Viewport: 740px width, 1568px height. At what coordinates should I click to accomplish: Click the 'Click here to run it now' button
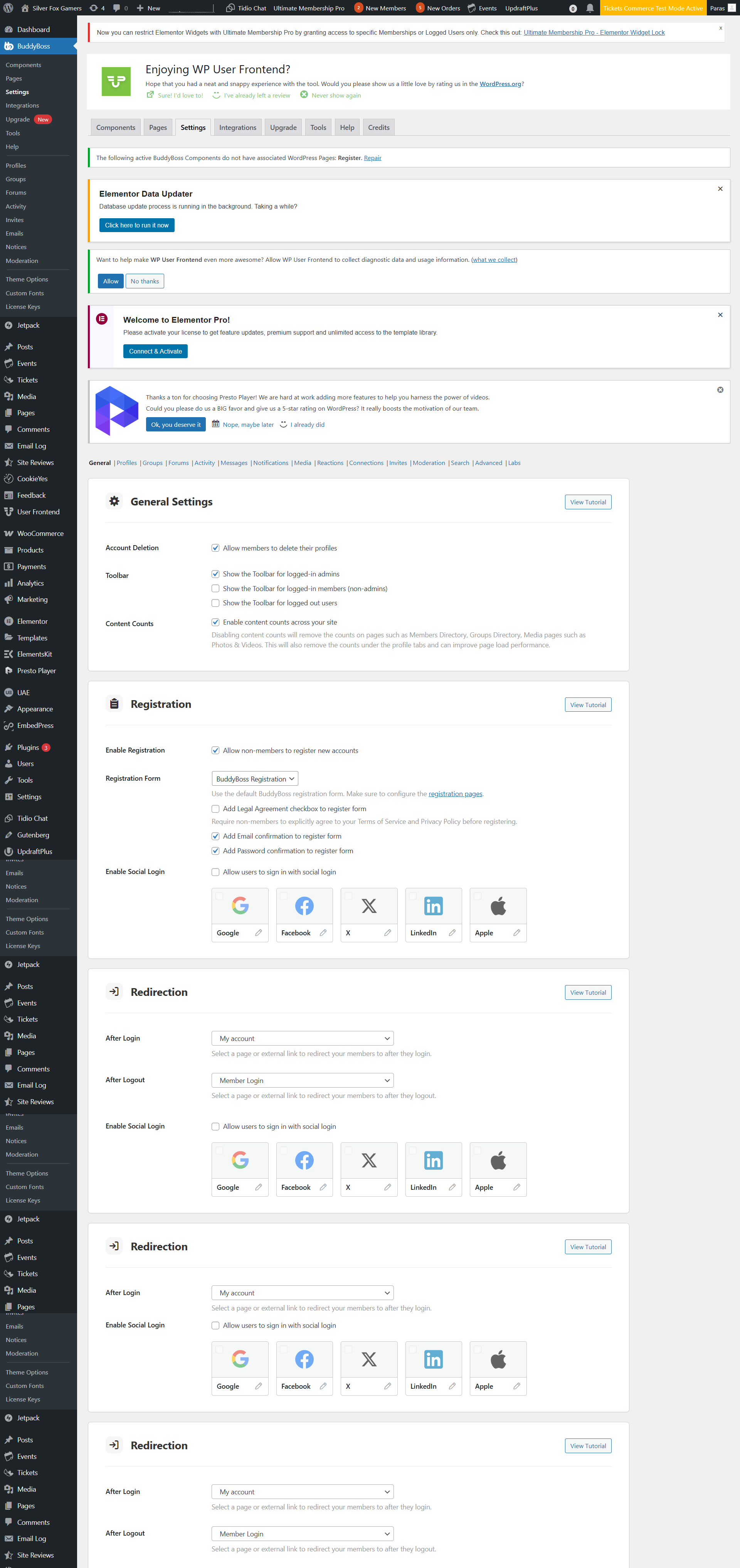click(137, 225)
